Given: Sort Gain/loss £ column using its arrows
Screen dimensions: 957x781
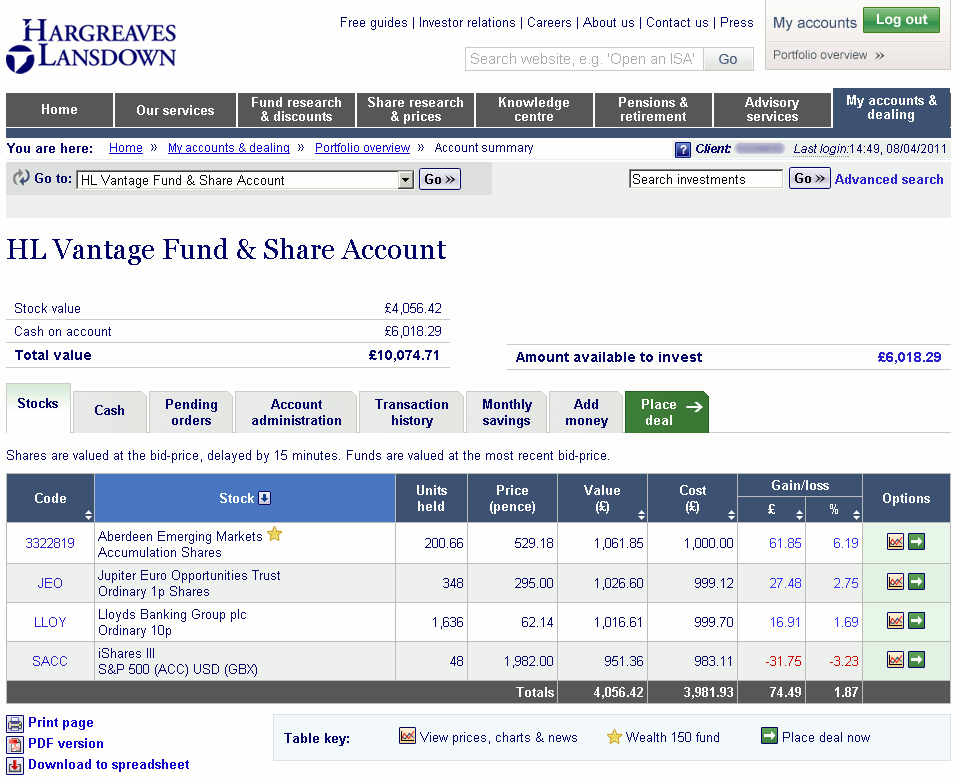Looking at the screenshot, I should point(800,514).
